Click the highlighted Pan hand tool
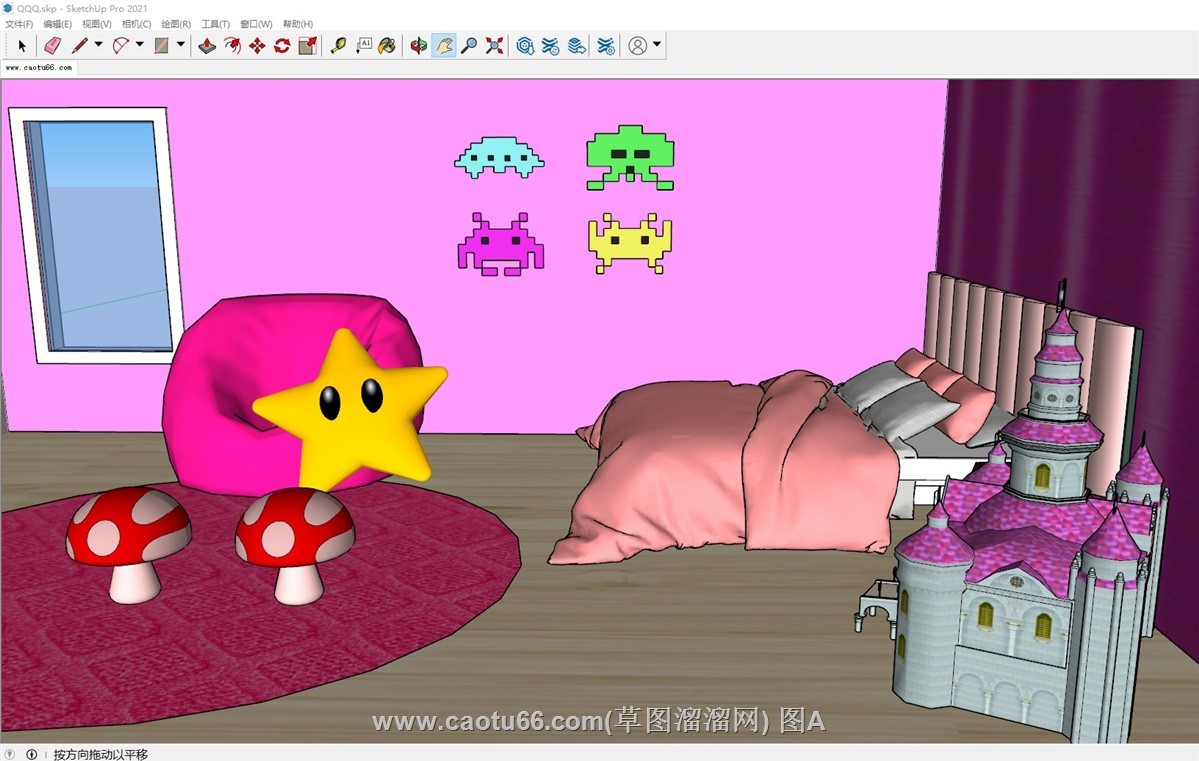The width and height of the screenshot is (1199, 761). point(444,46)
